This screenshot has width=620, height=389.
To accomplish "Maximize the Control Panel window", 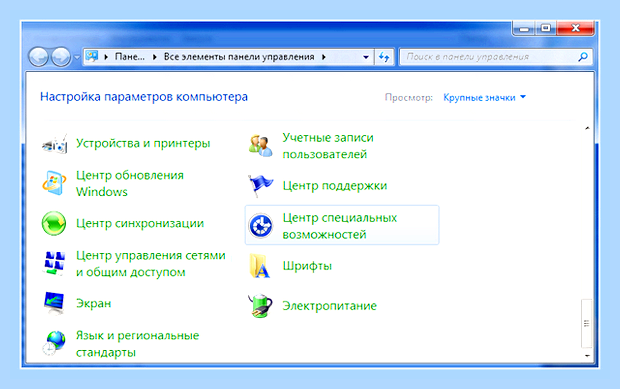I will tap(546, 28).
